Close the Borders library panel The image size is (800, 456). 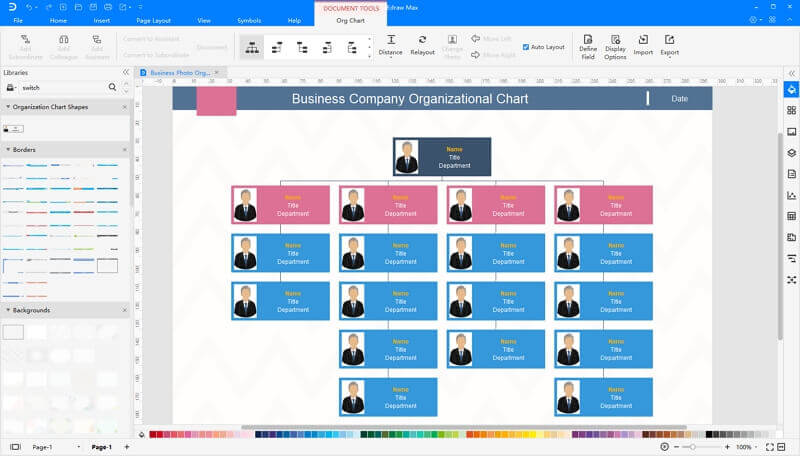click(x=124, y=149)
